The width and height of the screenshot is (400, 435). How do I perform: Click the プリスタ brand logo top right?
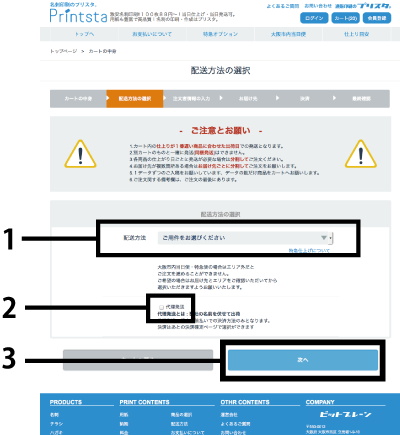[x=375, y=6]
